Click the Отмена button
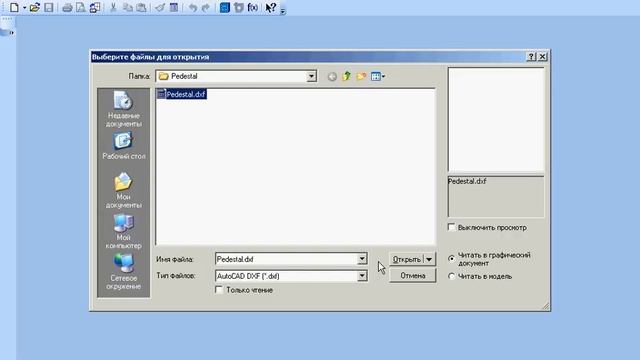The height and width of the screenshot is (360, 640). tap(413, 276)
